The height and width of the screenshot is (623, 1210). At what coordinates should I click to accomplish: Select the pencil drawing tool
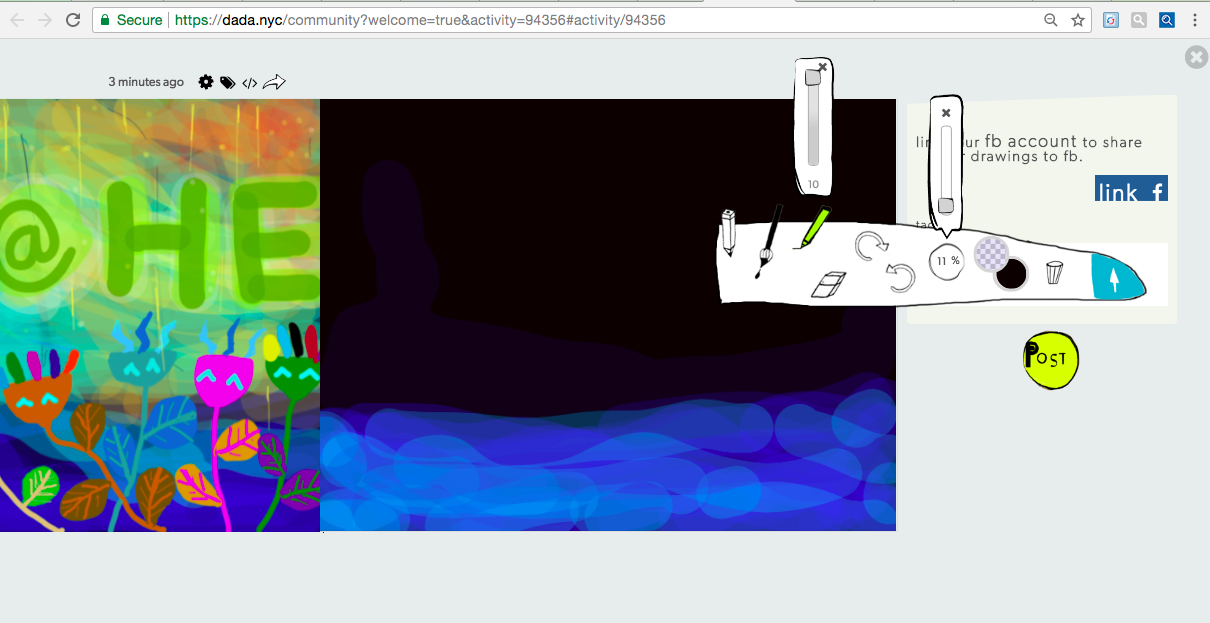pyautogui.click(x=728, y=232)
